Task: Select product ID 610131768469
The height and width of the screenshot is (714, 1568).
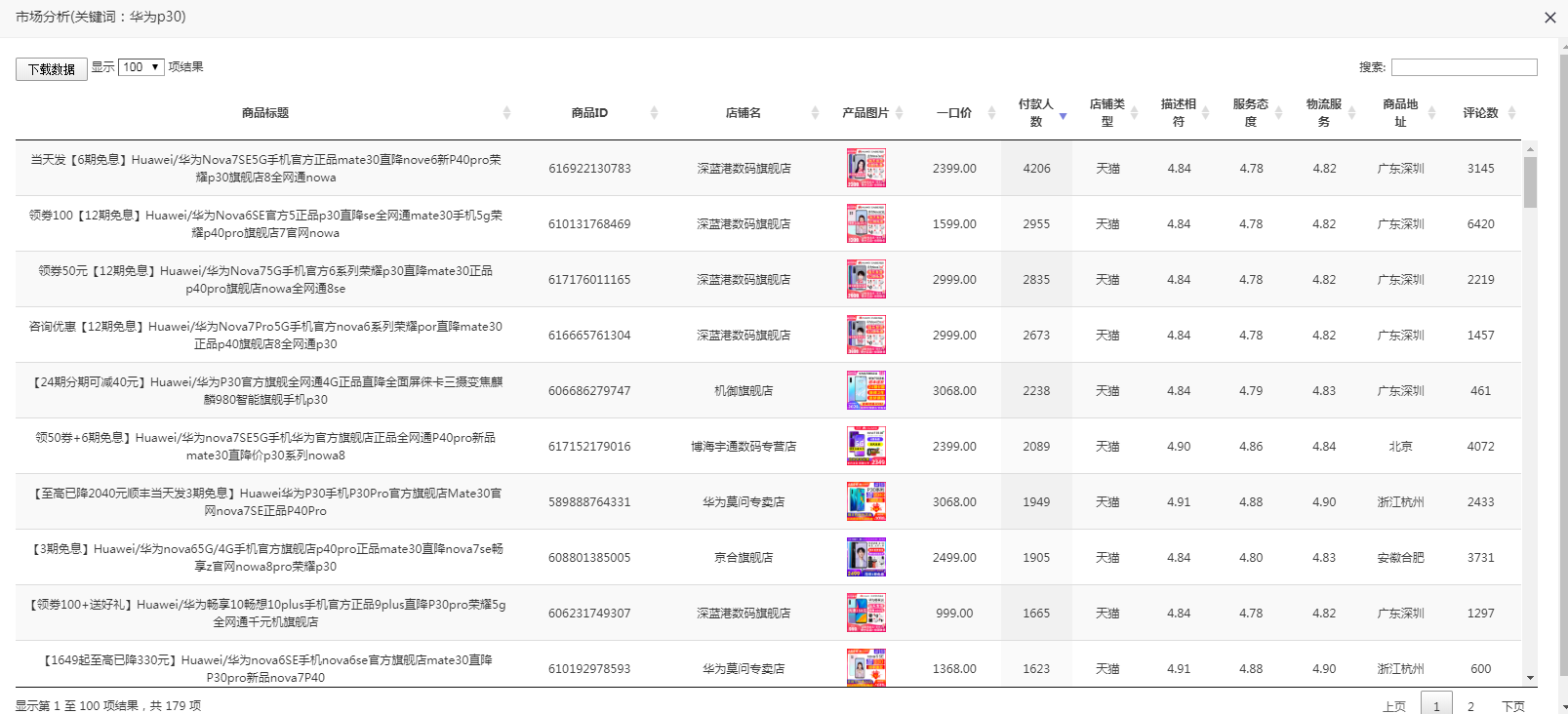Action: pos(589,224)
